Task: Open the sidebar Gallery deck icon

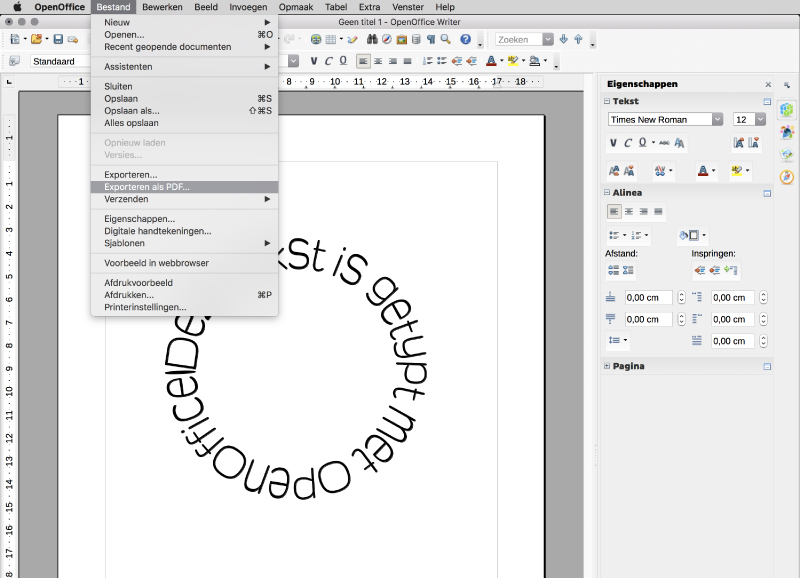Action: (x=787, y=154)
